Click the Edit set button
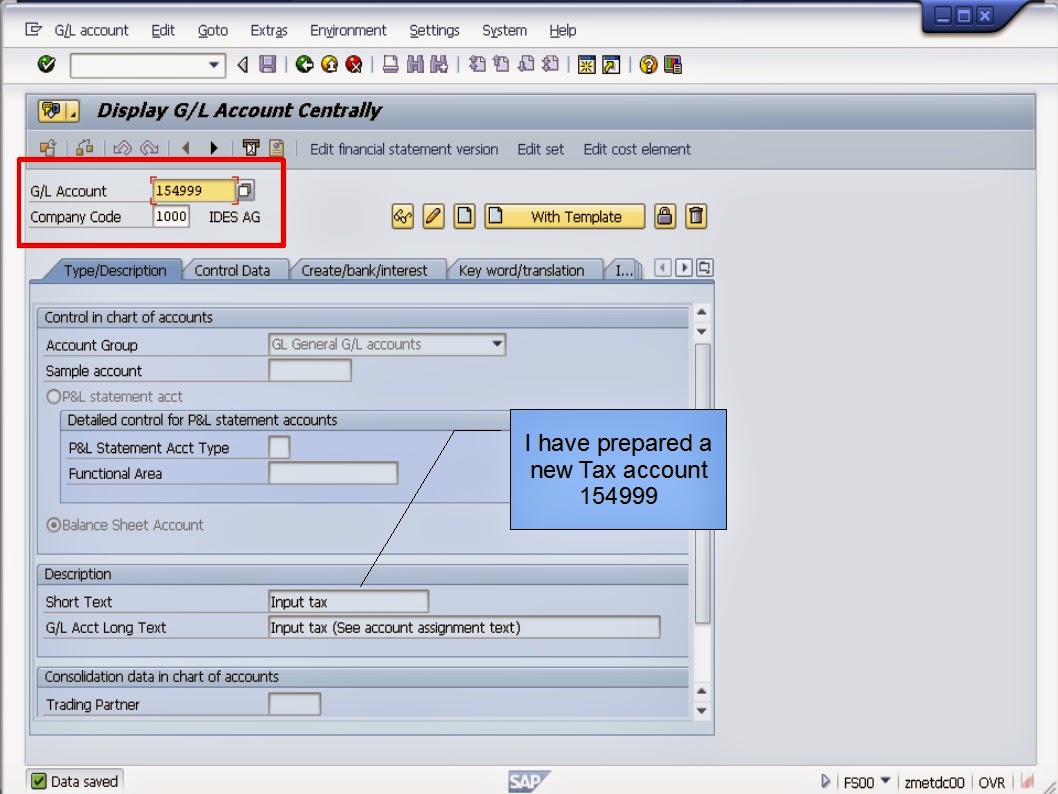This screenshot has width=1058, height=794. 540,149
